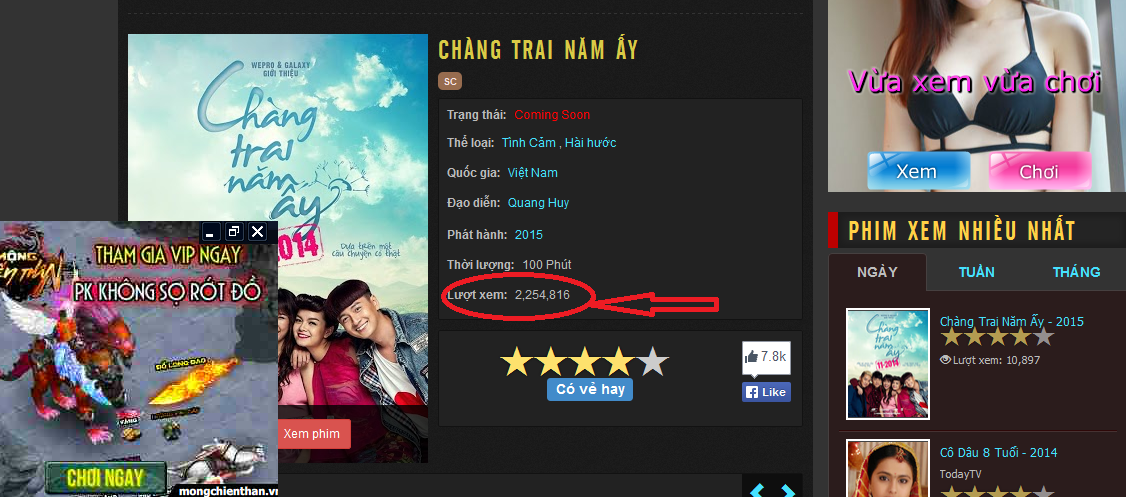Click the previous arrow in carousel
The height and width of the screenshot is (497, 1126).
pos(757,492)
